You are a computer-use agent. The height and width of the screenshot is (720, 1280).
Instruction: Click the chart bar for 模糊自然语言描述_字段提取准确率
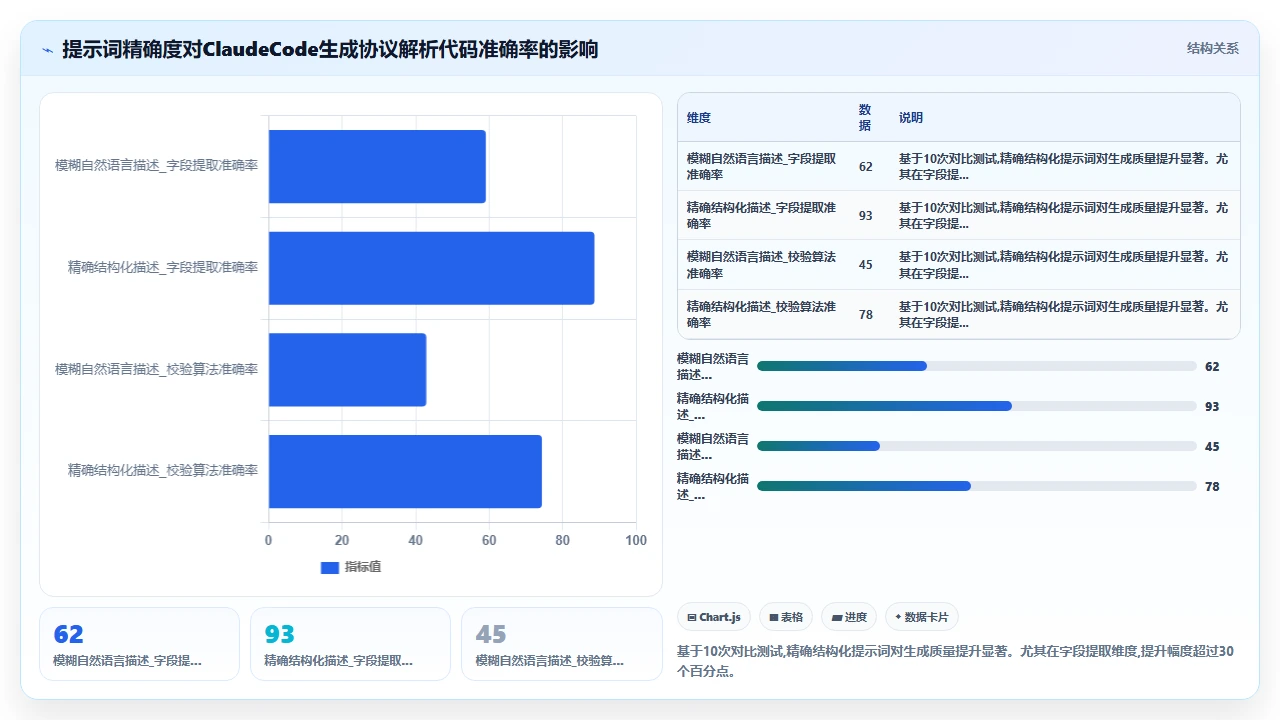tap(377, 166)
